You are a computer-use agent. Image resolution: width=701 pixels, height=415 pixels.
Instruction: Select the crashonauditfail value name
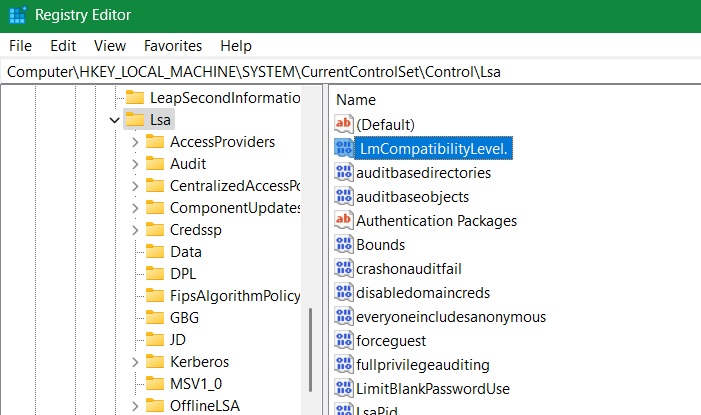(409, 269)
